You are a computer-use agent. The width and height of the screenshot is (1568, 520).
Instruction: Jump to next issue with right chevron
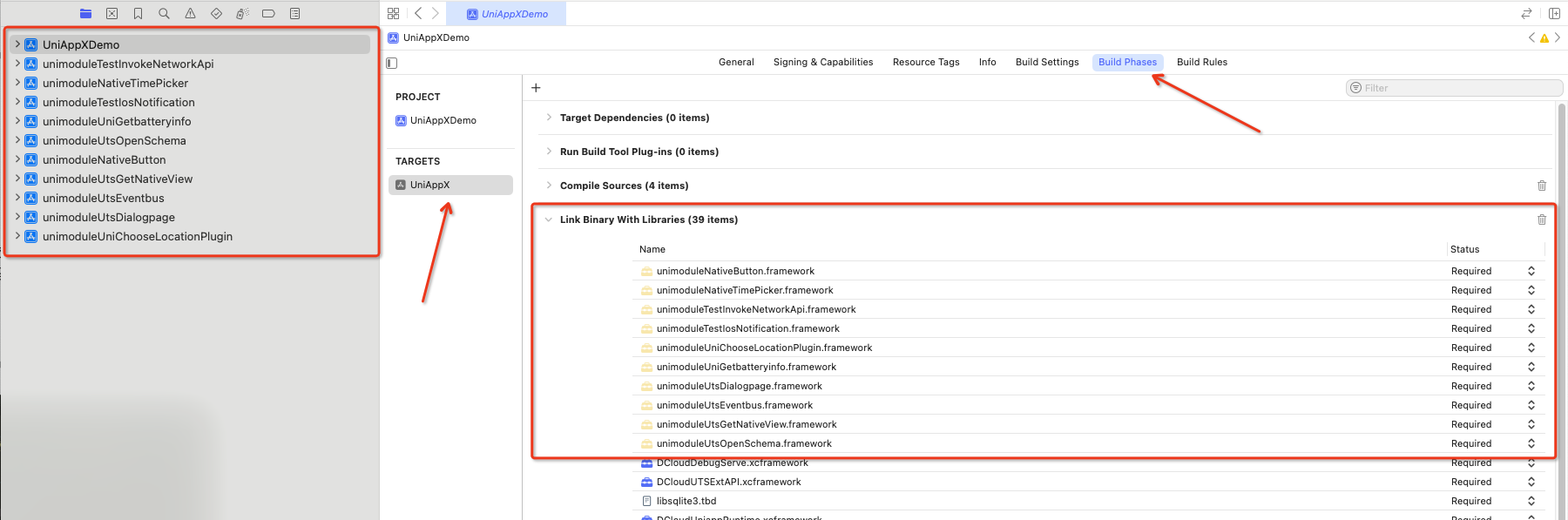click(1558, 37)
